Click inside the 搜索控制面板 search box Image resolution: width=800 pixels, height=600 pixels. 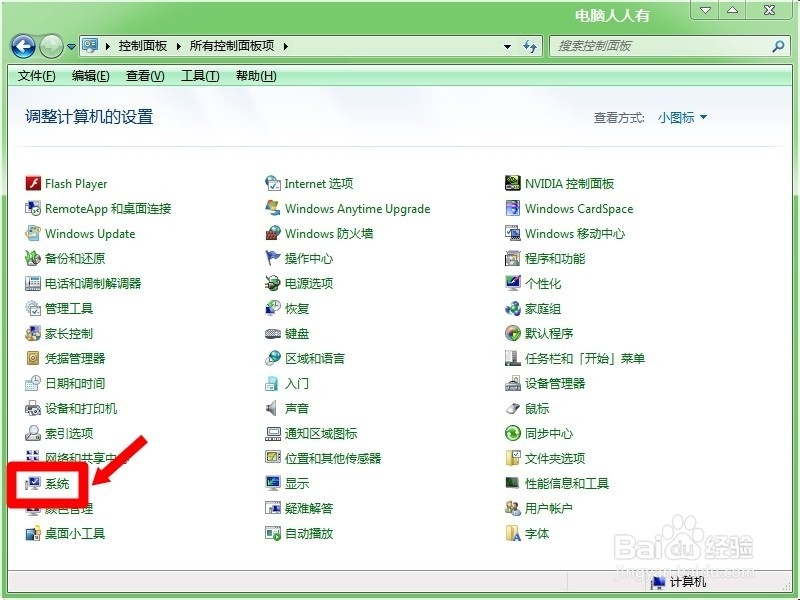pyautogui.click(x=650, y=46)
